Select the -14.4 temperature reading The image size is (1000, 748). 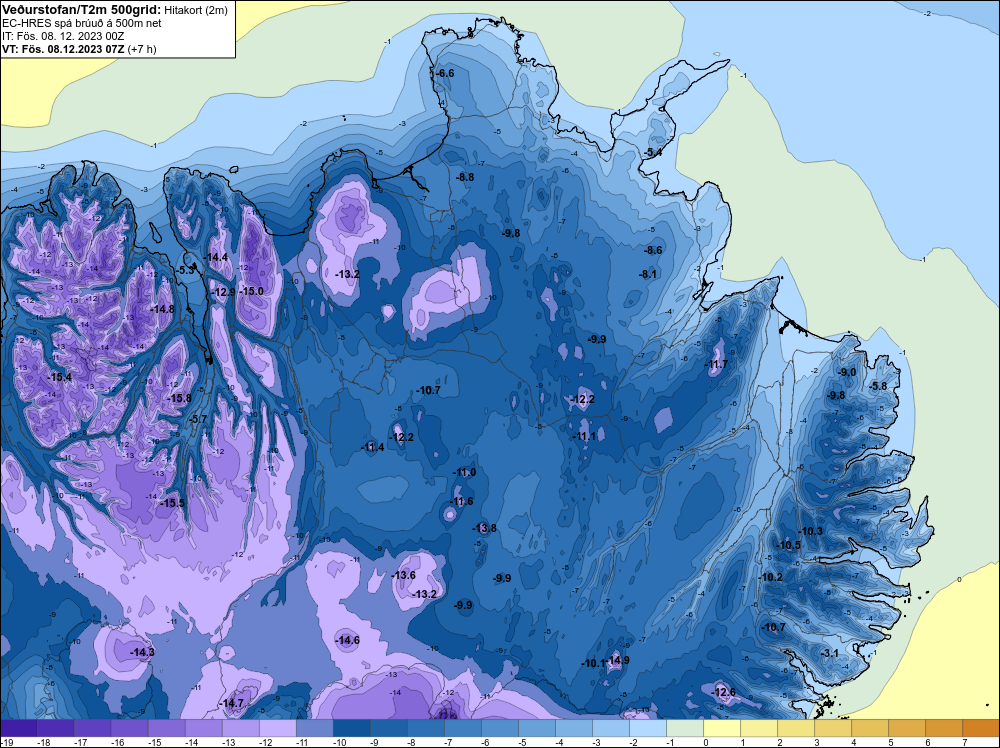[x=217, y=257]
